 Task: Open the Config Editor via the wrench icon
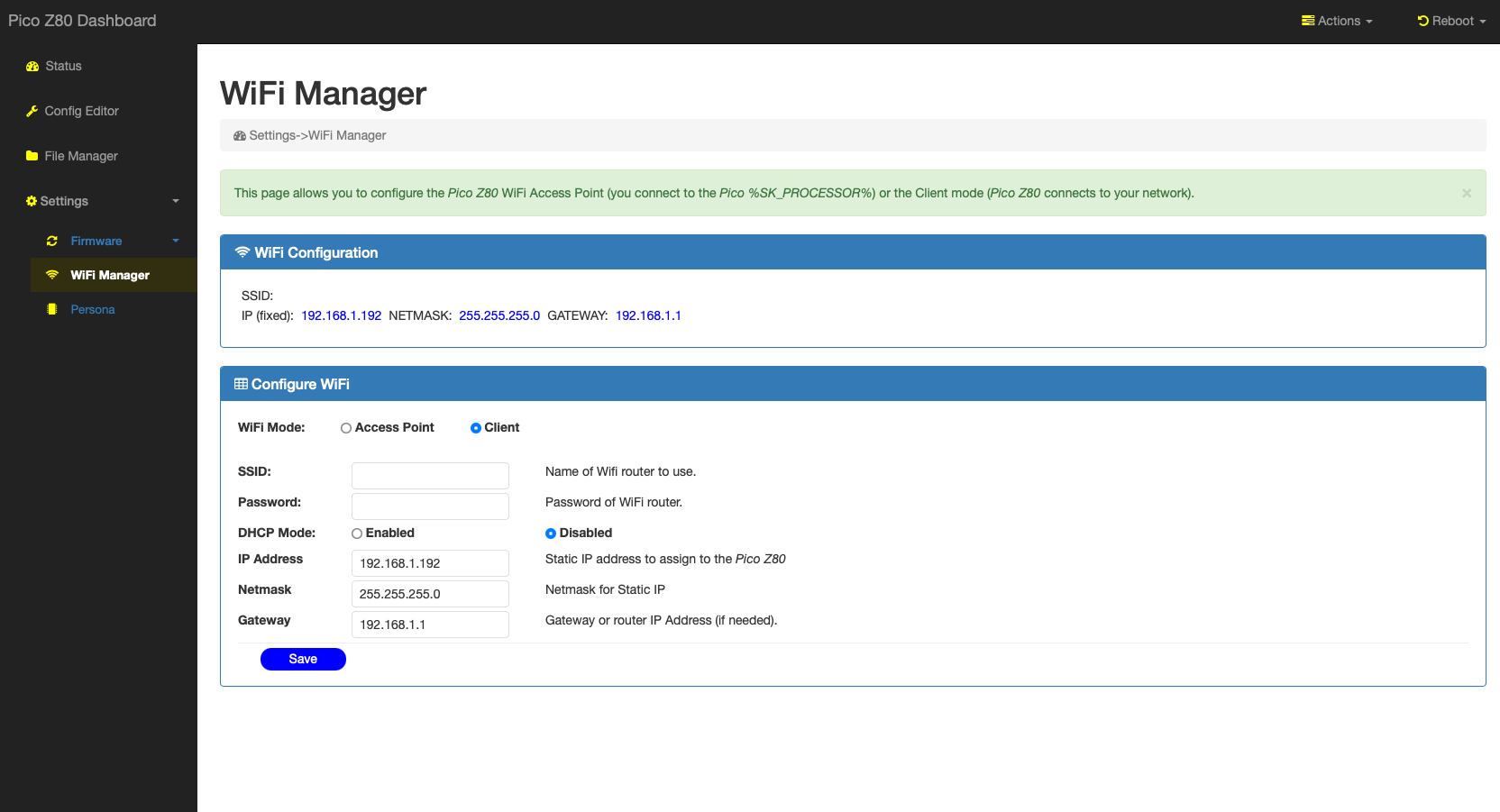32,111
